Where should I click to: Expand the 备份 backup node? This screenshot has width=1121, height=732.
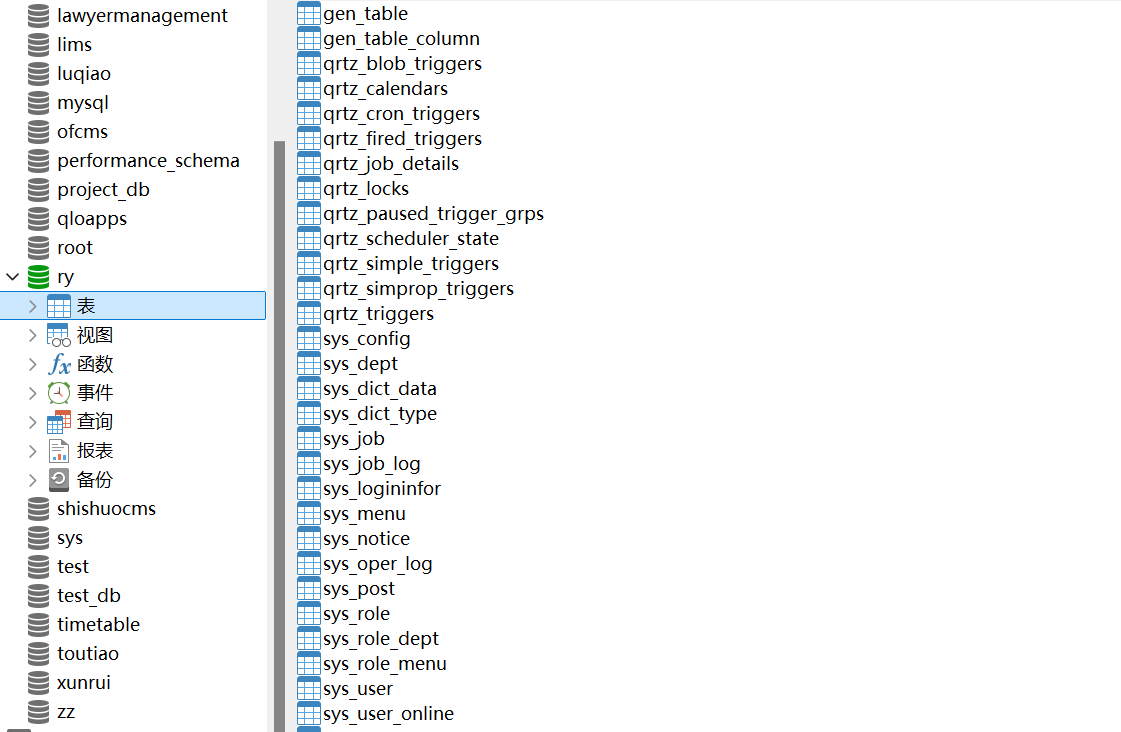33,480
